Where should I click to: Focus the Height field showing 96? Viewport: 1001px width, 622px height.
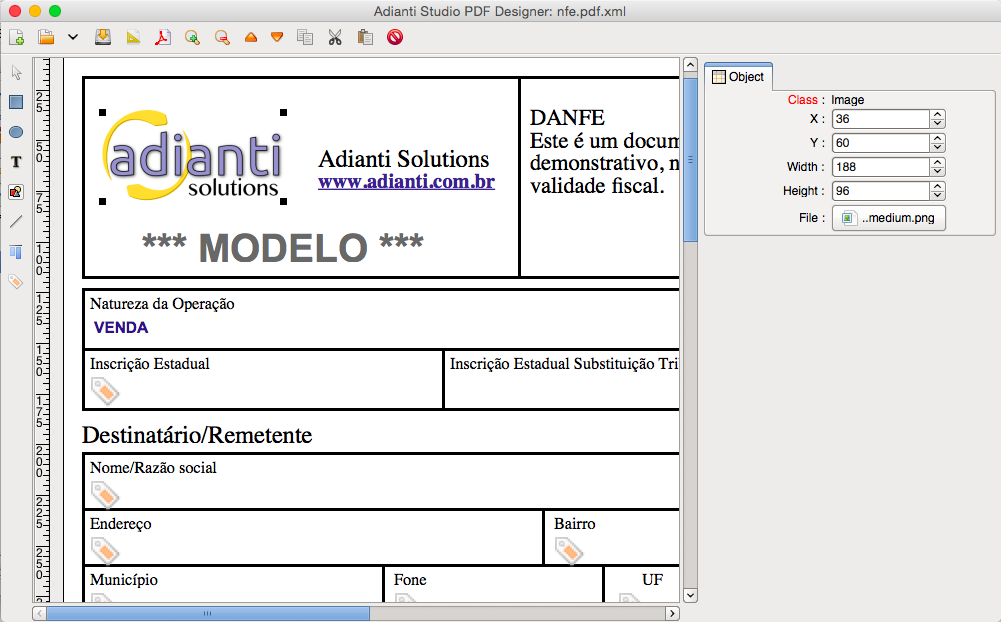tap(880, 191)
